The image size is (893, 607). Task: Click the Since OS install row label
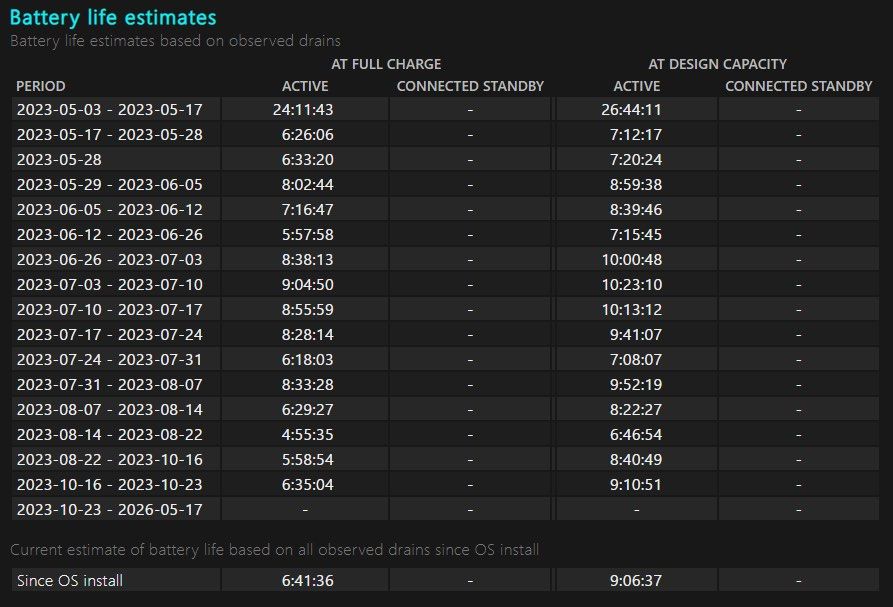70,580
